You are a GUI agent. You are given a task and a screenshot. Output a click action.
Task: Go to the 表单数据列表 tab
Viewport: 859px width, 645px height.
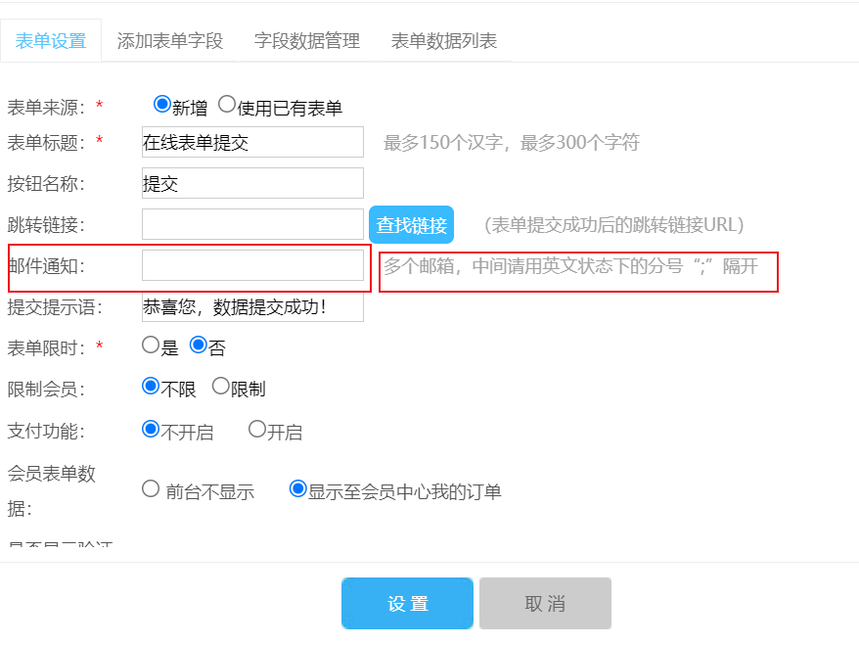(444, 41)
